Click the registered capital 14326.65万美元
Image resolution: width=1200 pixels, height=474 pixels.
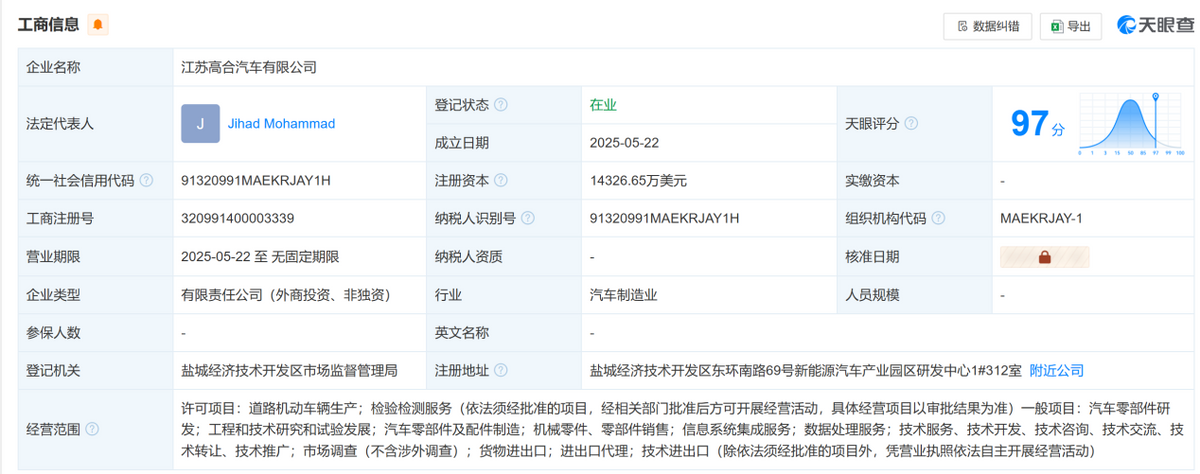click(639, 181)
